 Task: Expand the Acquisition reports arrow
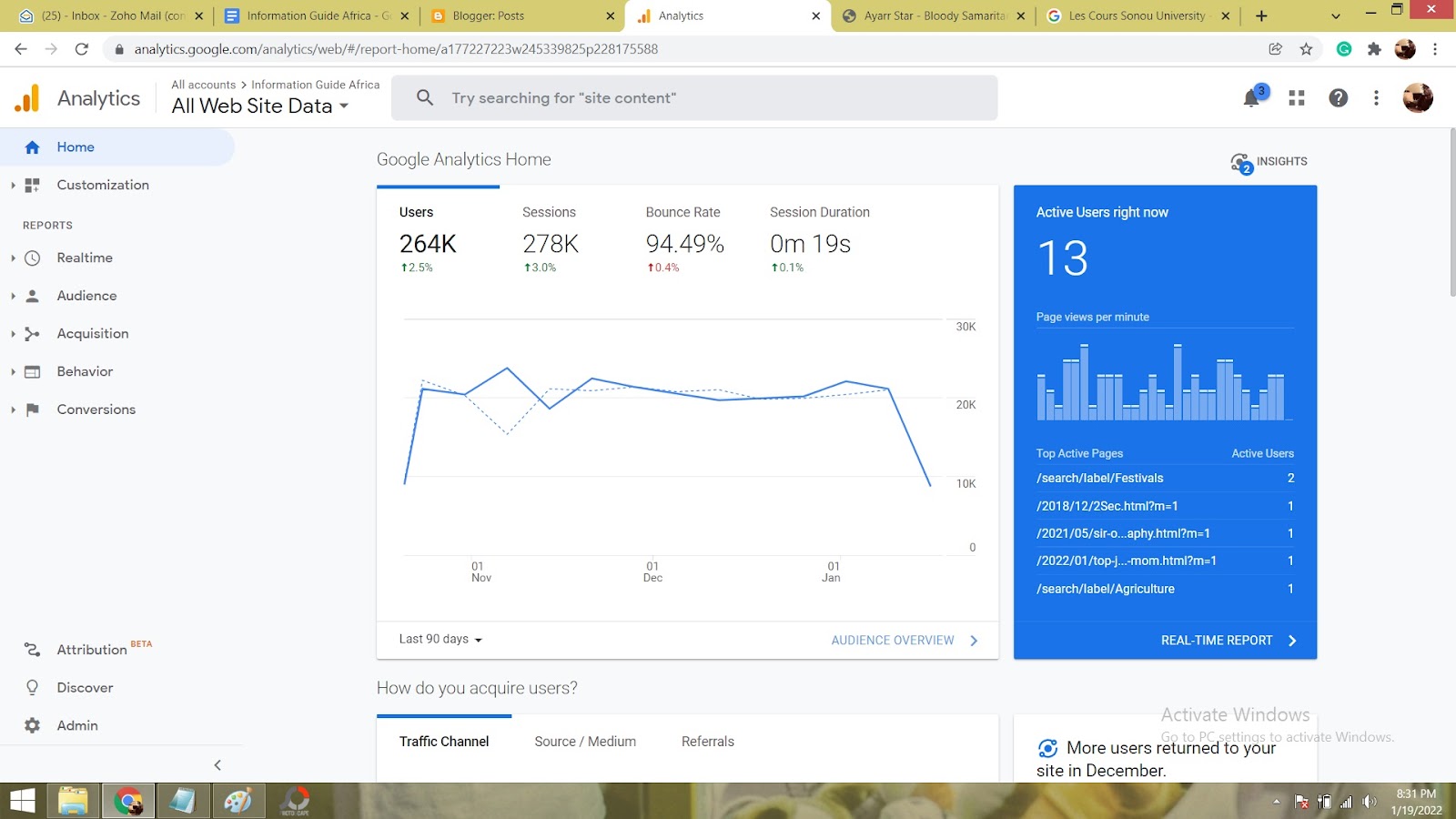pyautogui.click(x=13, y=334)
